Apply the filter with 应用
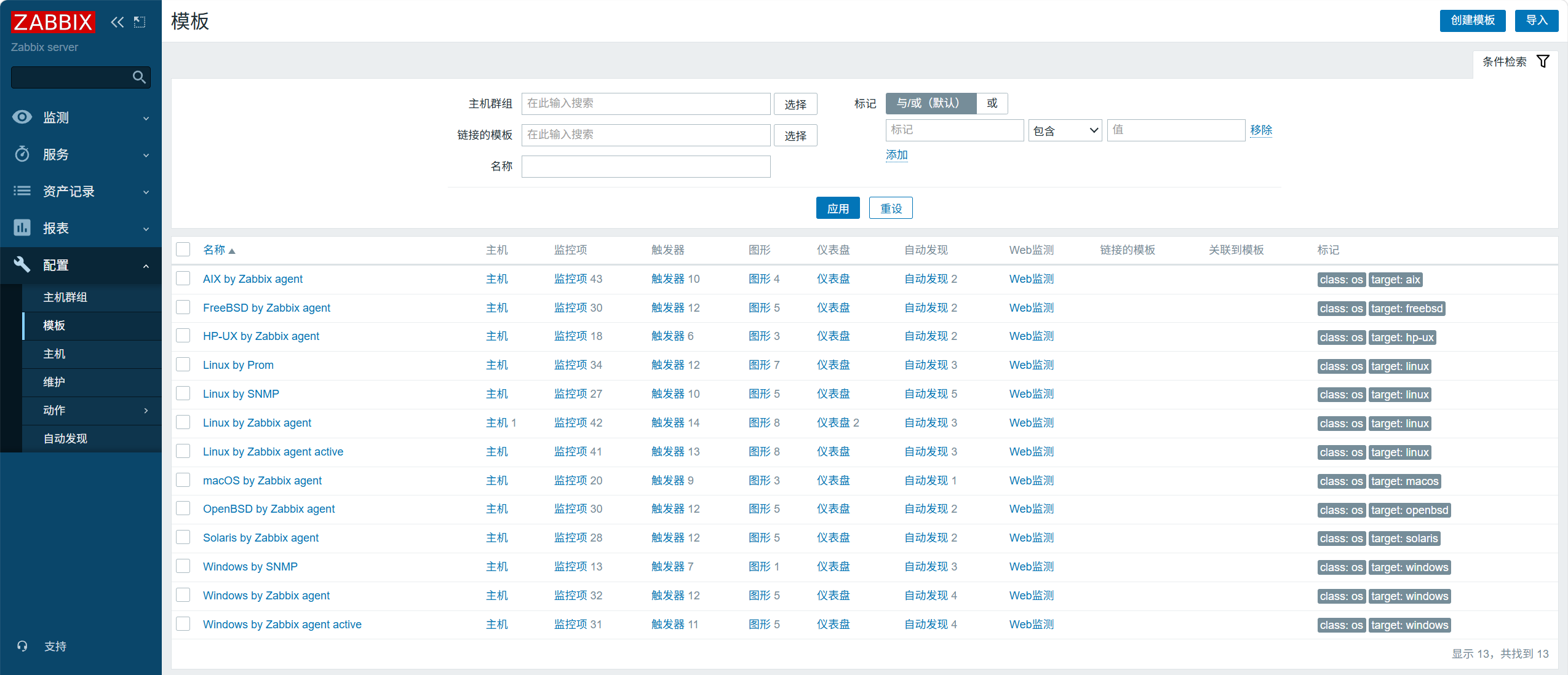Screen dimensions: 1568x675 [838, 208]
